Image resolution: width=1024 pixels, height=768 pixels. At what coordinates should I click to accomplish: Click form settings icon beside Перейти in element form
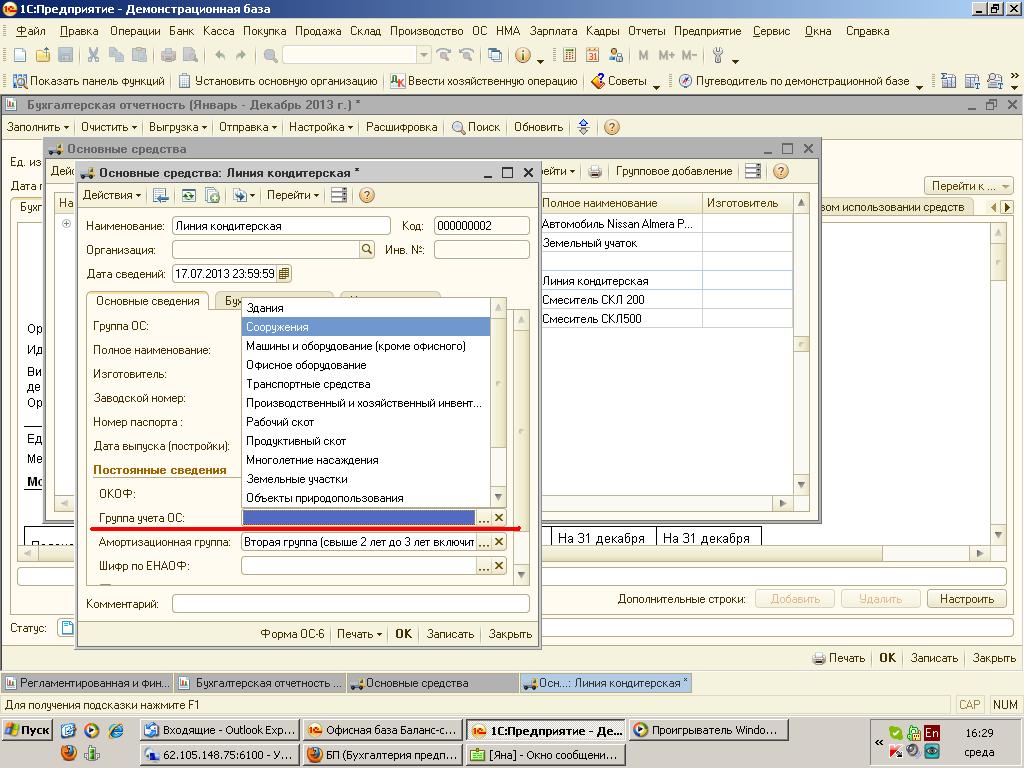click(x=339, y=195)
